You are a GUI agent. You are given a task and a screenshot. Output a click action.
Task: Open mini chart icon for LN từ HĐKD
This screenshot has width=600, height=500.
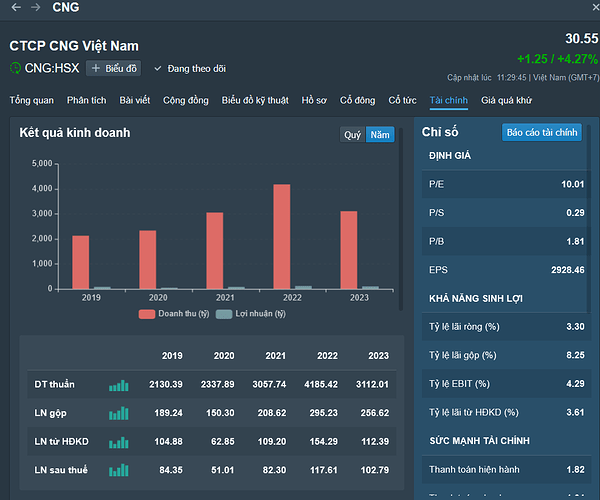pyautogui.click(x=119, y=443)
